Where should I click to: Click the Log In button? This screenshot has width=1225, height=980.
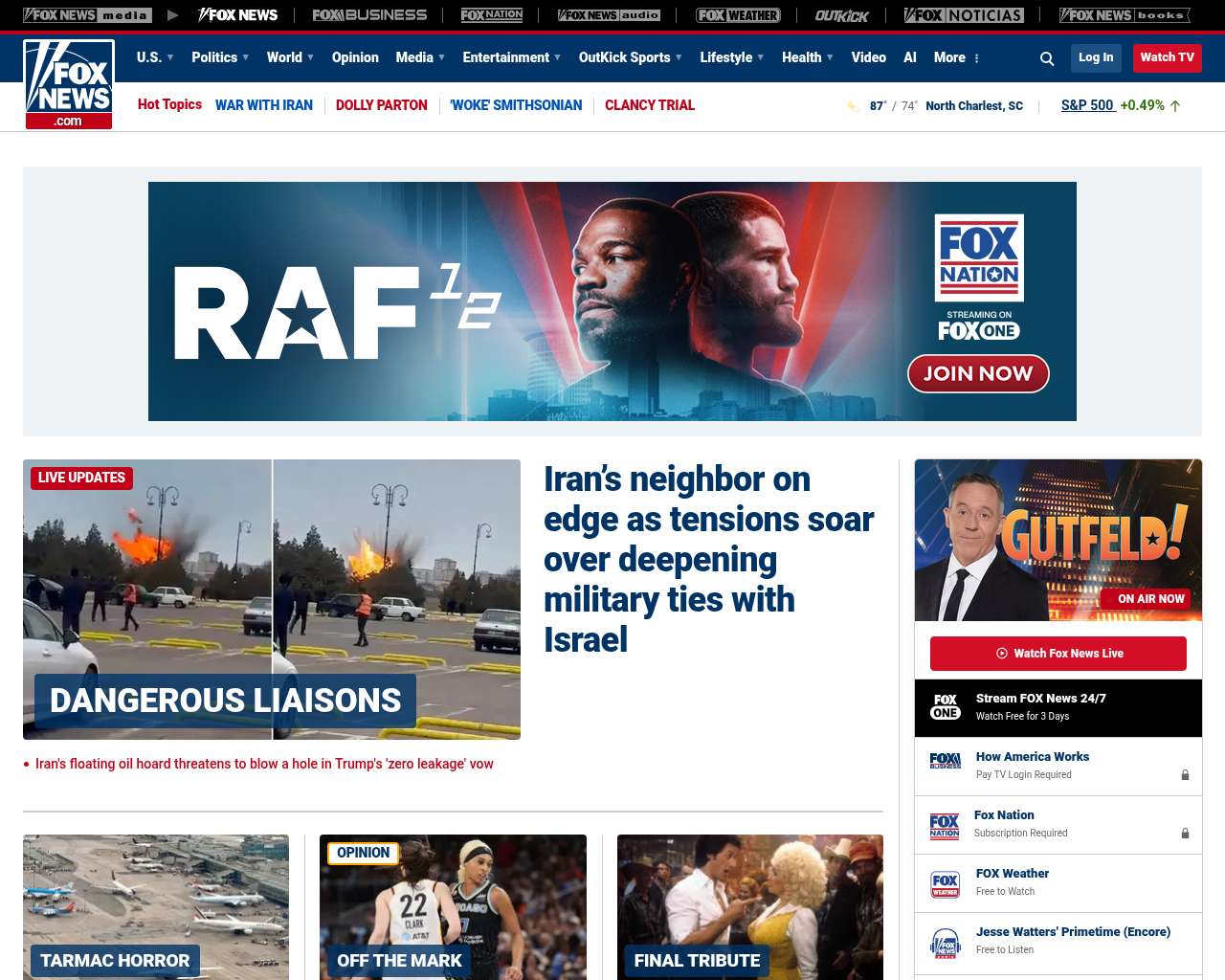click(x=1096, y=58)
